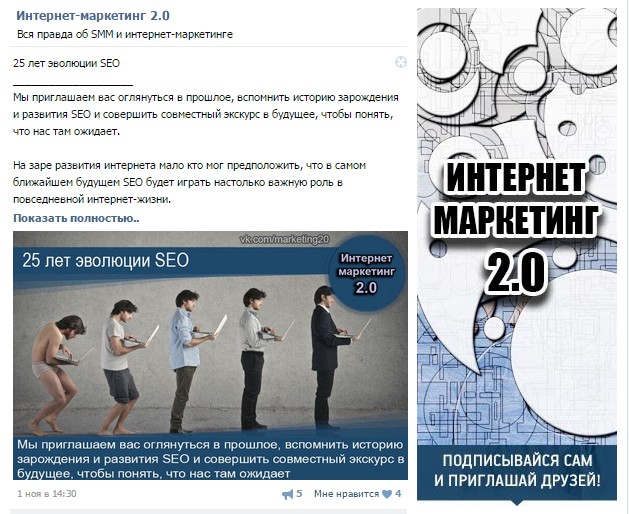Click the Вся правда об SMM group tagline

click(x=125, y=35)
